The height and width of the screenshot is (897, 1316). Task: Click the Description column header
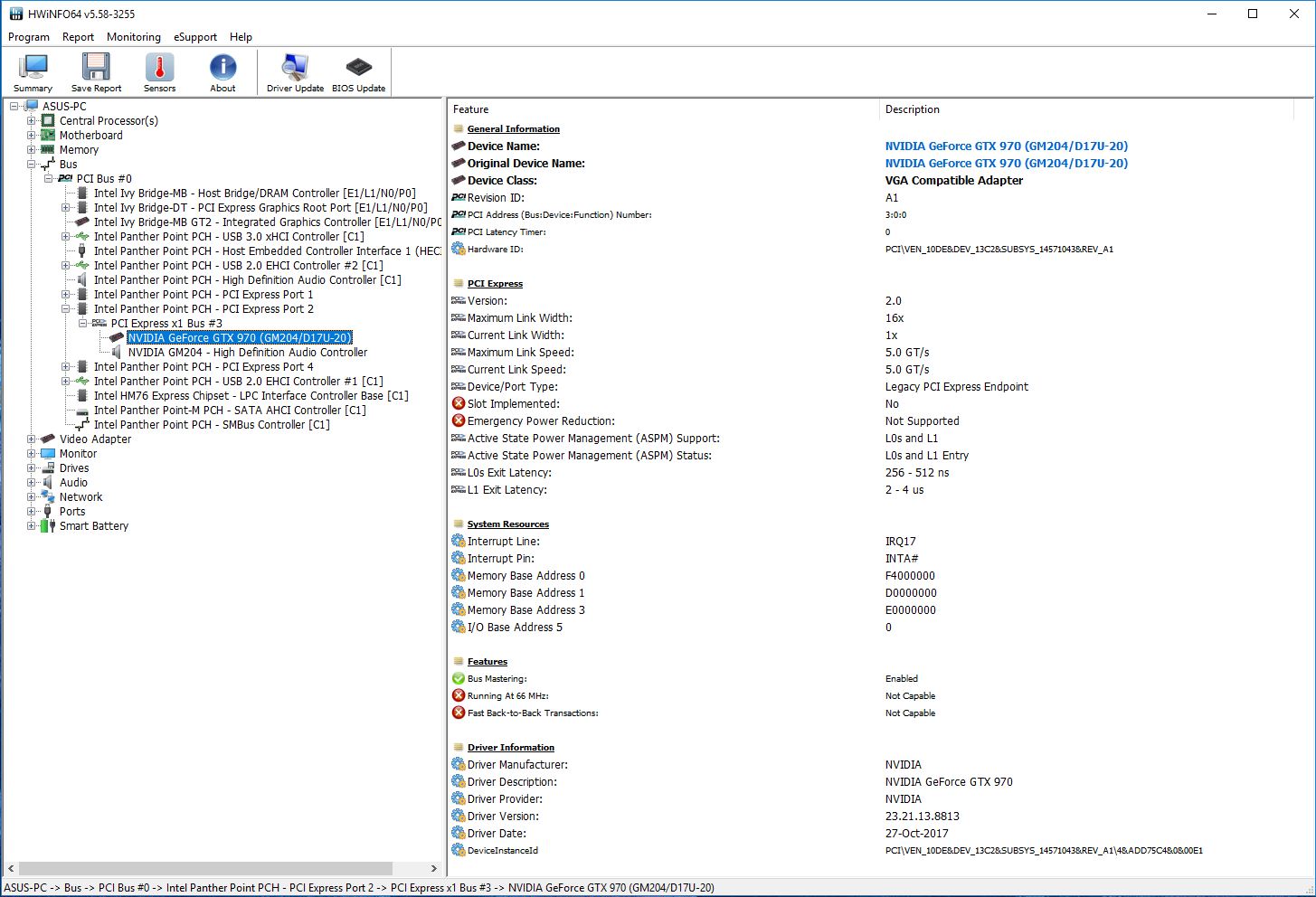[x=1088, y=109]
